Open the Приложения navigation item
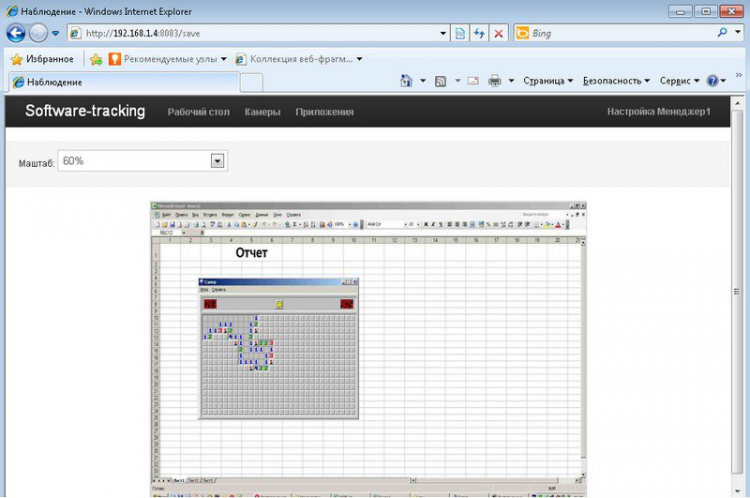The width and height of the screenshot is (750, 498). click(324, 112)
